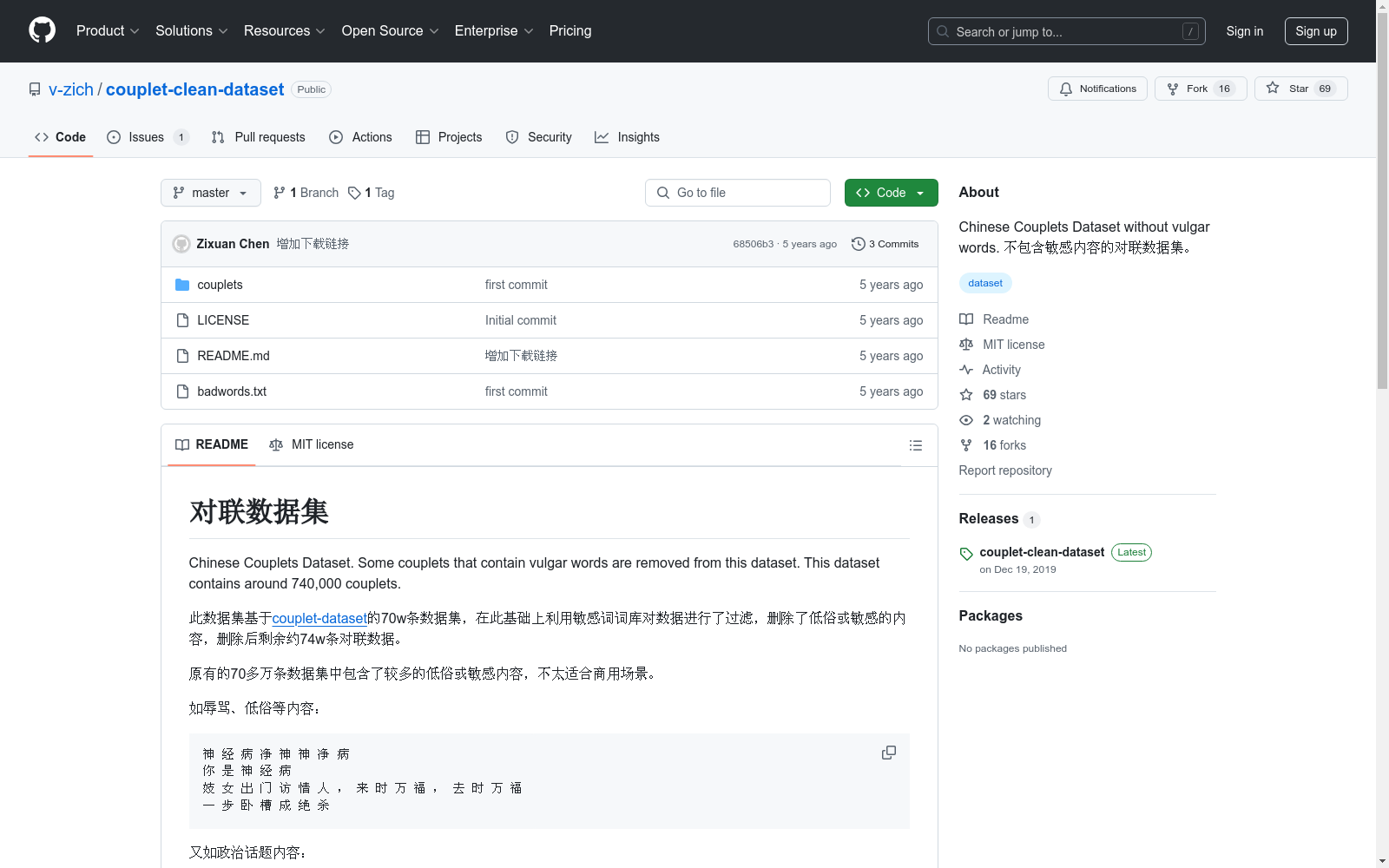Click the couplets folder icon
The image size is (1389, 868).
click(x=182, y=285)
